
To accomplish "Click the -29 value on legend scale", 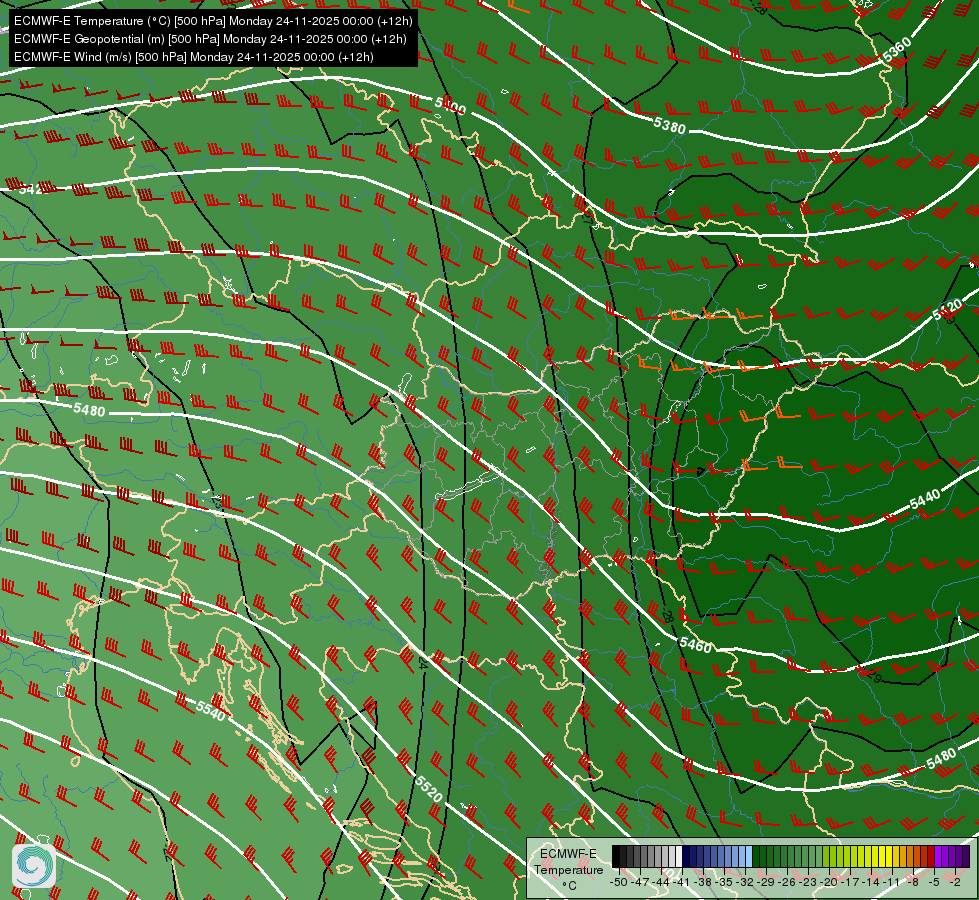I will pos(766,882).
